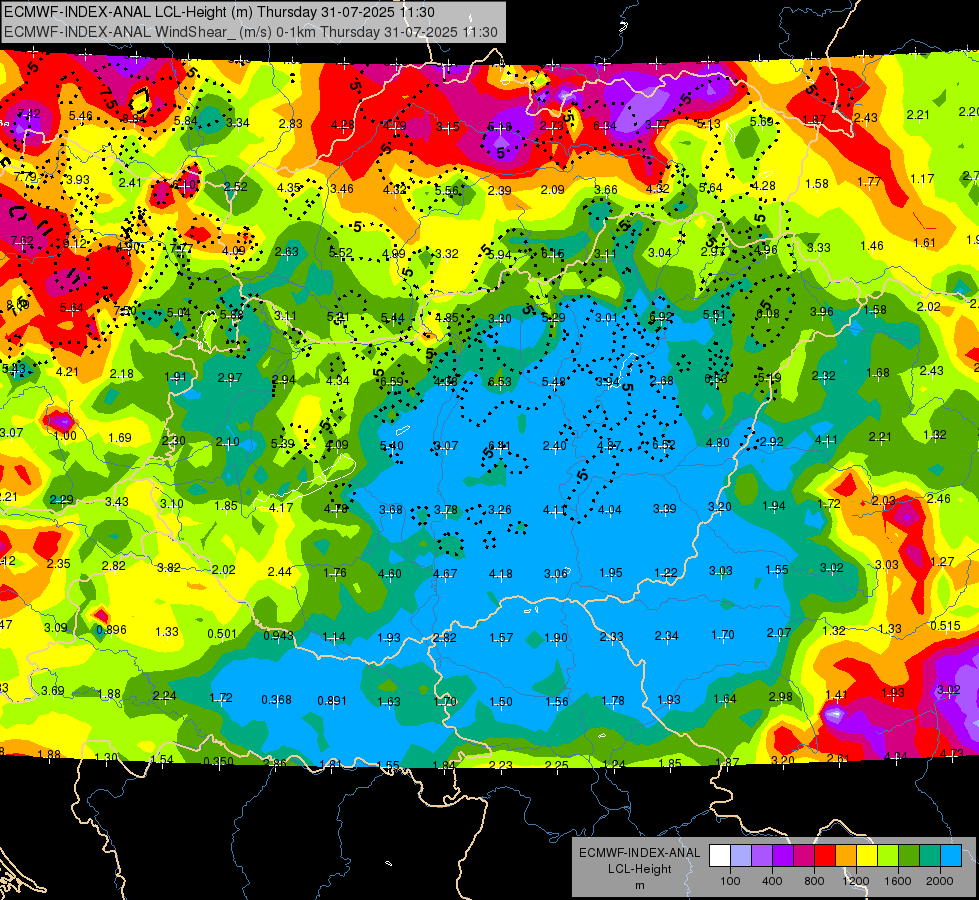Click the wind shear value 4.04
The height and width of the screenshot is (900, 979).
609,510
